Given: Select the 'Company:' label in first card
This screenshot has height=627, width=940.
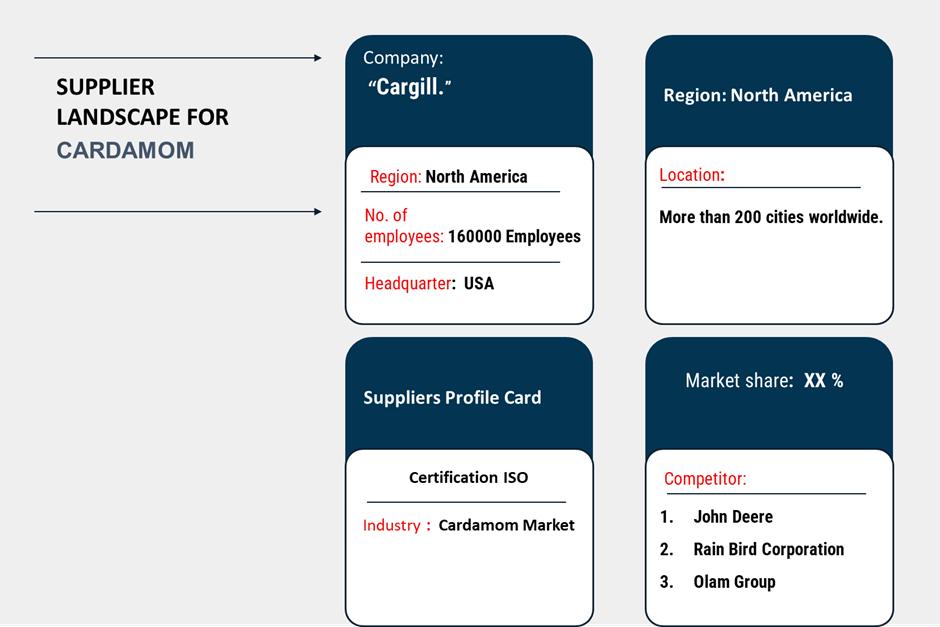Looking at the screenshot, I should tap(403, 58).
